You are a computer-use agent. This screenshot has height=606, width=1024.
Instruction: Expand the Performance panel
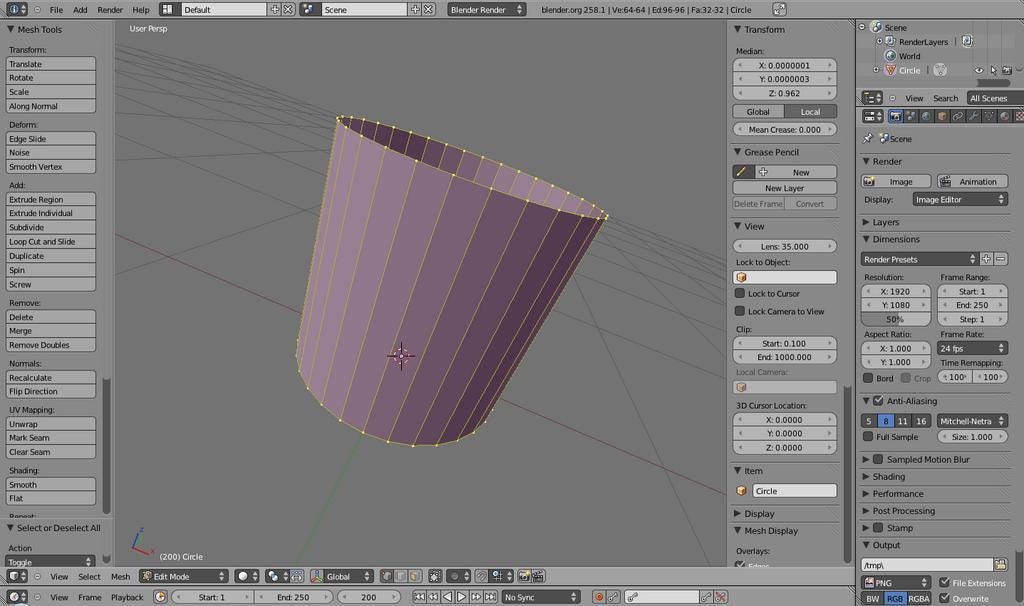(x=897, y=493)
